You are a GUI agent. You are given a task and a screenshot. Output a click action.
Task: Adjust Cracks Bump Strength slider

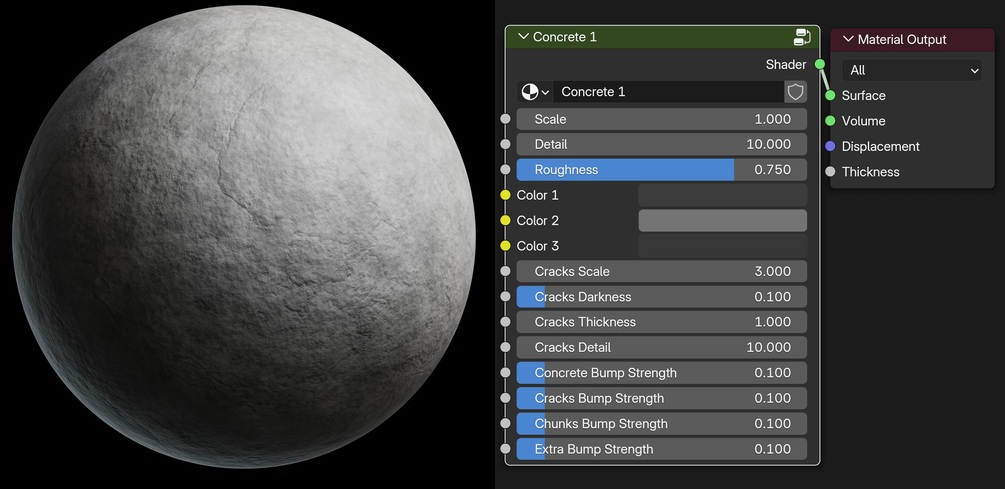(661, 398)
